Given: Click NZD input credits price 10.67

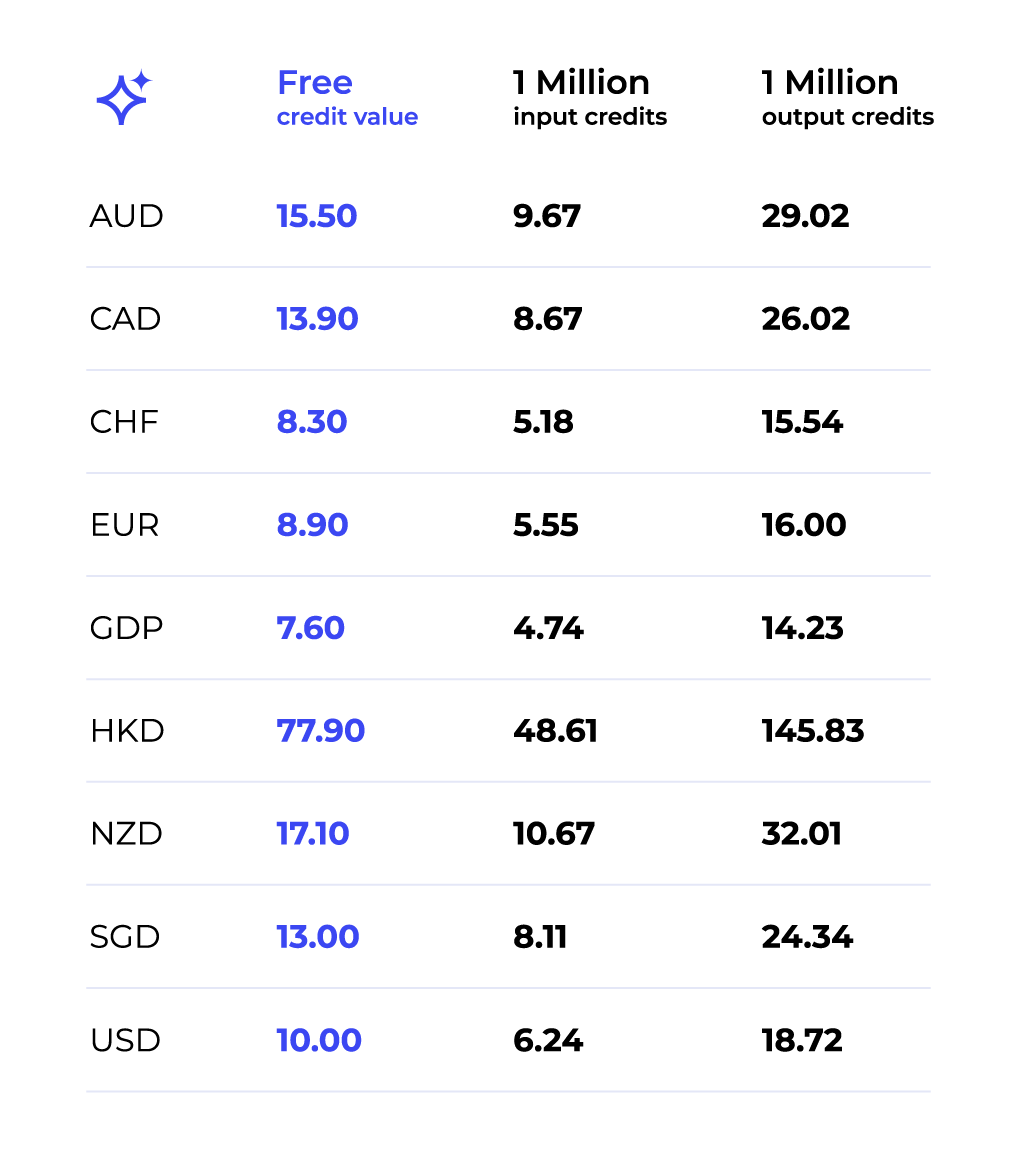Looking at the screenshot, I should [553, 834].
